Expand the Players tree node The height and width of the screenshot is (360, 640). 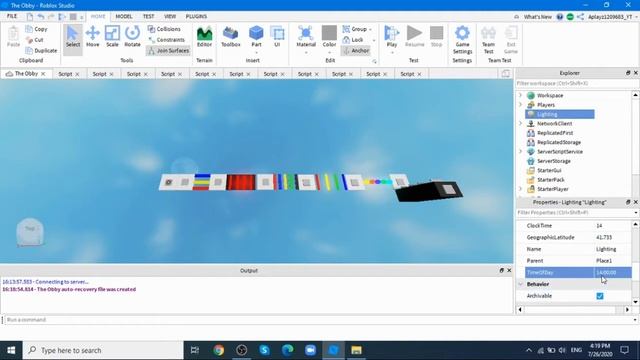coord(520,104)
